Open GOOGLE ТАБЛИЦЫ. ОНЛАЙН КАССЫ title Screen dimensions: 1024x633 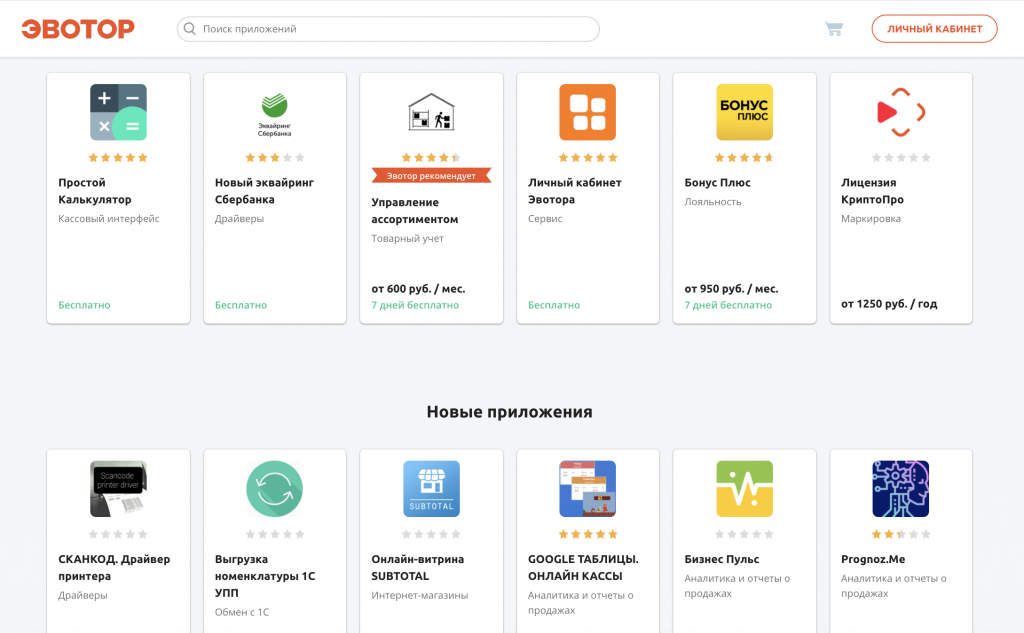pyautogui.click(x=583, y=568)
